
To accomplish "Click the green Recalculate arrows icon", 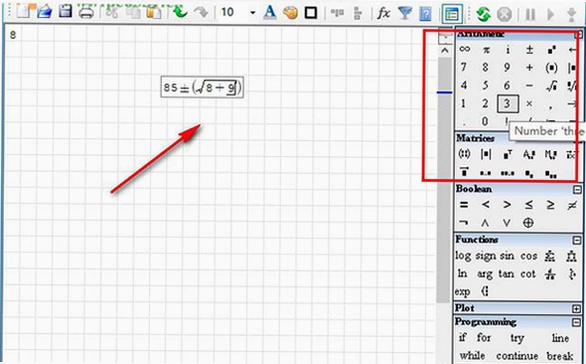I will pos(483,15).
